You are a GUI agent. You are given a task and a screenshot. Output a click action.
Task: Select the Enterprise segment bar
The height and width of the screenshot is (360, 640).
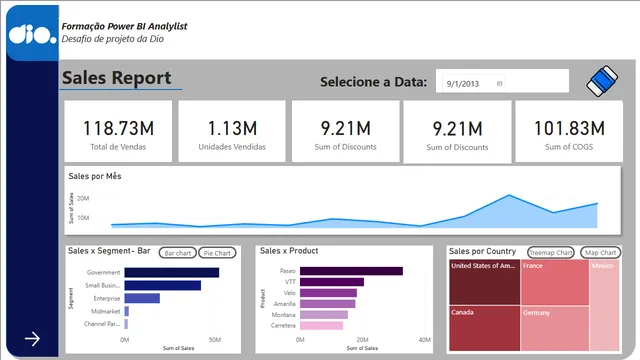[142, 298]
